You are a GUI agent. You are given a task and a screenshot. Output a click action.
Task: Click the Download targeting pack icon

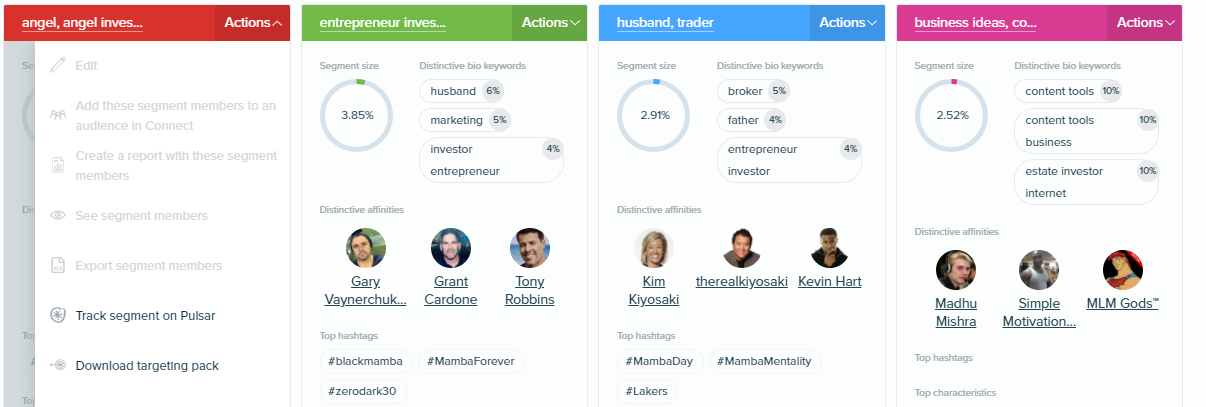pos(58,366)
